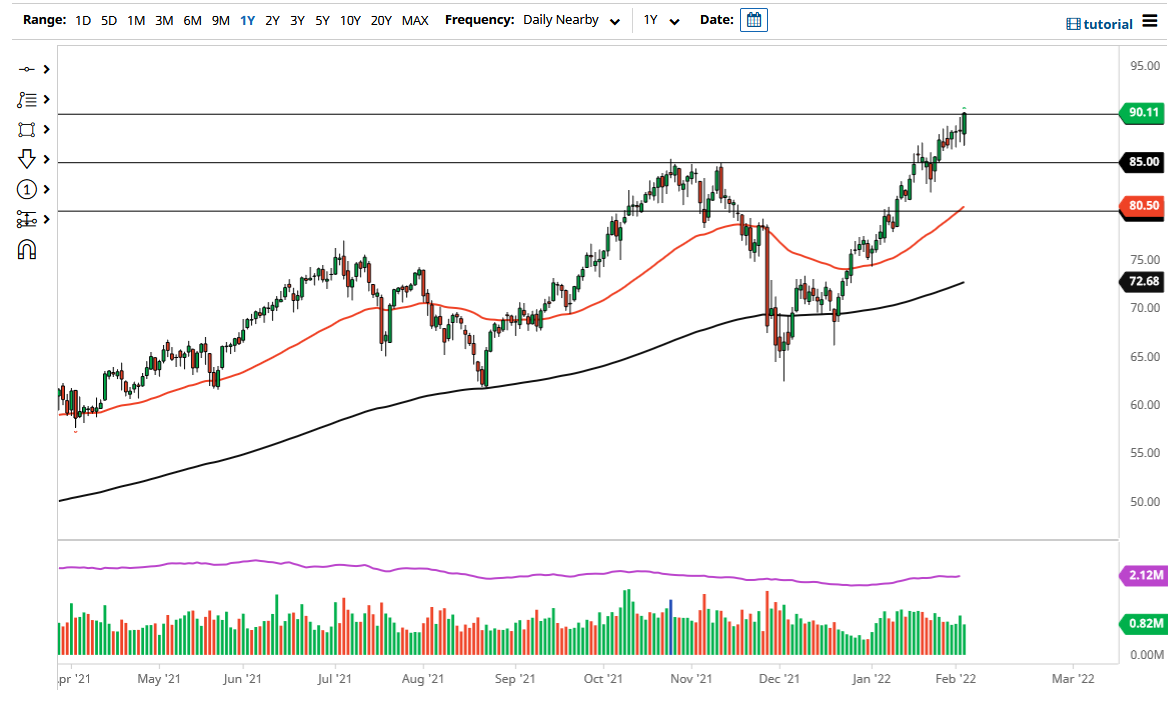Click the 65.00 price axis label
Viewport: 1175px width, 705px height.
pos(1145,357)
